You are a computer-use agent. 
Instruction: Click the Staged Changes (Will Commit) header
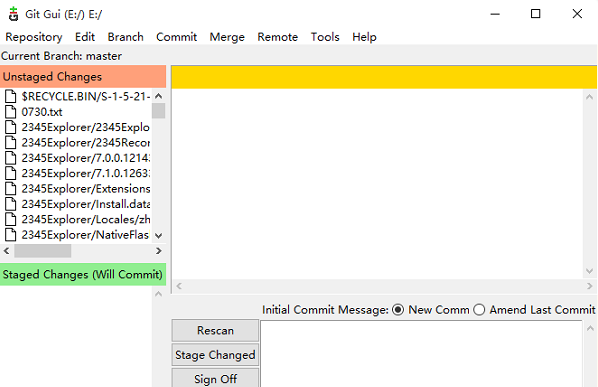tap(83, 274)
